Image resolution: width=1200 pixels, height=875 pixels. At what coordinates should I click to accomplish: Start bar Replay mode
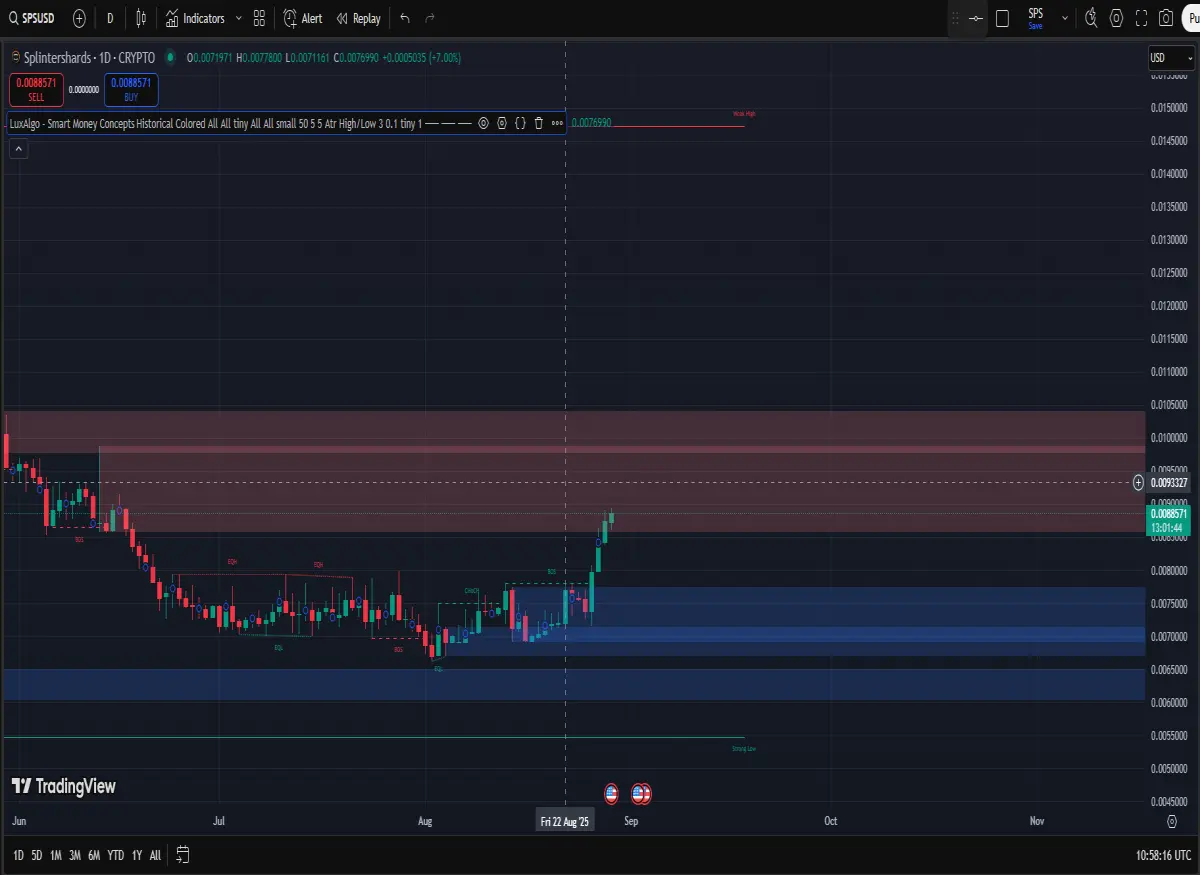pyautogui.click(x=358, y=18)
